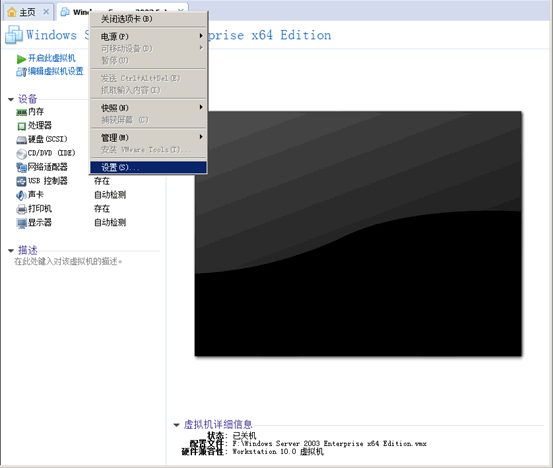This screenshot has height=468, width=553.
Task: Click 抓取输入内容(I) menu entry
Action: tap(148, 90)
